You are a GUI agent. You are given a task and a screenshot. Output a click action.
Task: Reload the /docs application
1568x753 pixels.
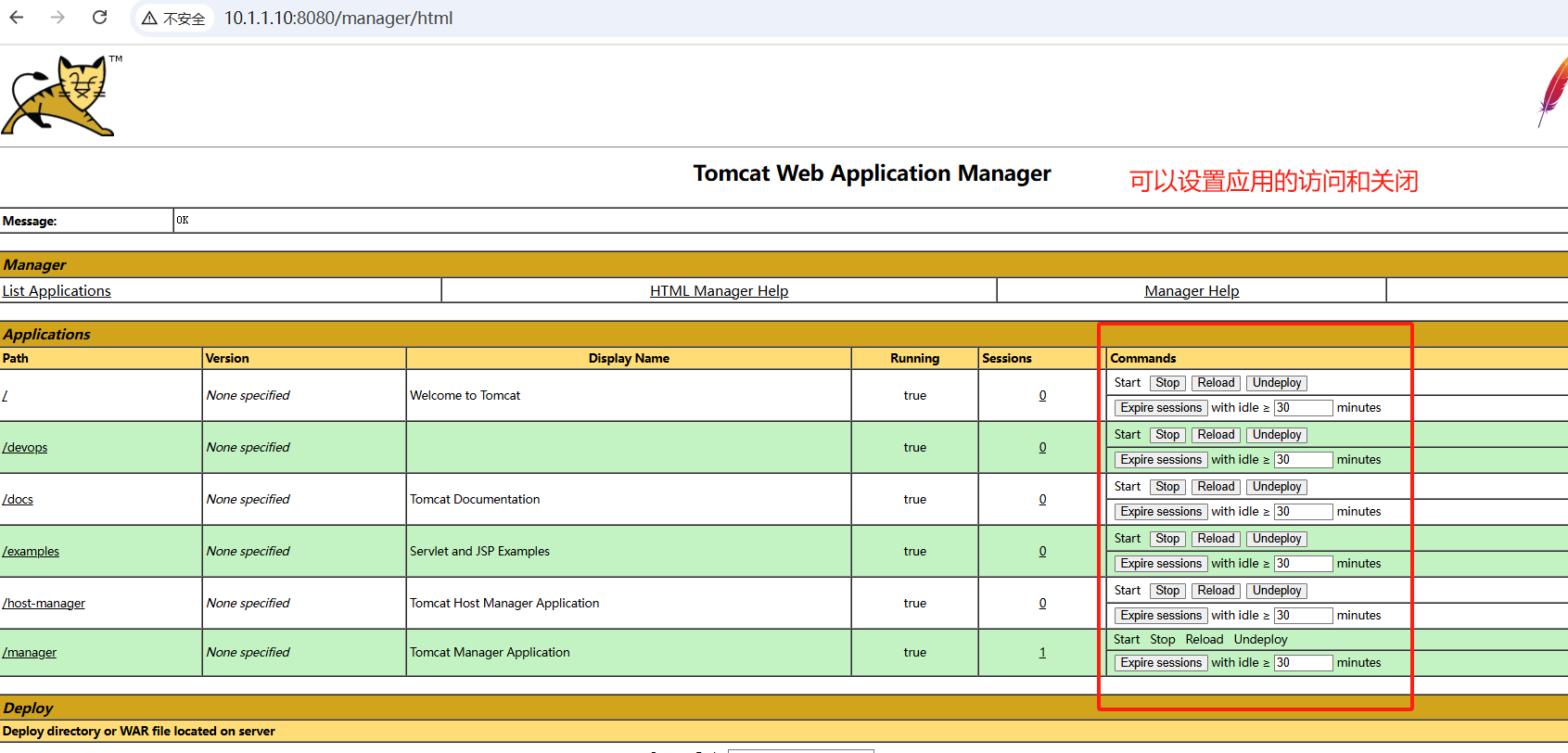[x=1216, y=487]
